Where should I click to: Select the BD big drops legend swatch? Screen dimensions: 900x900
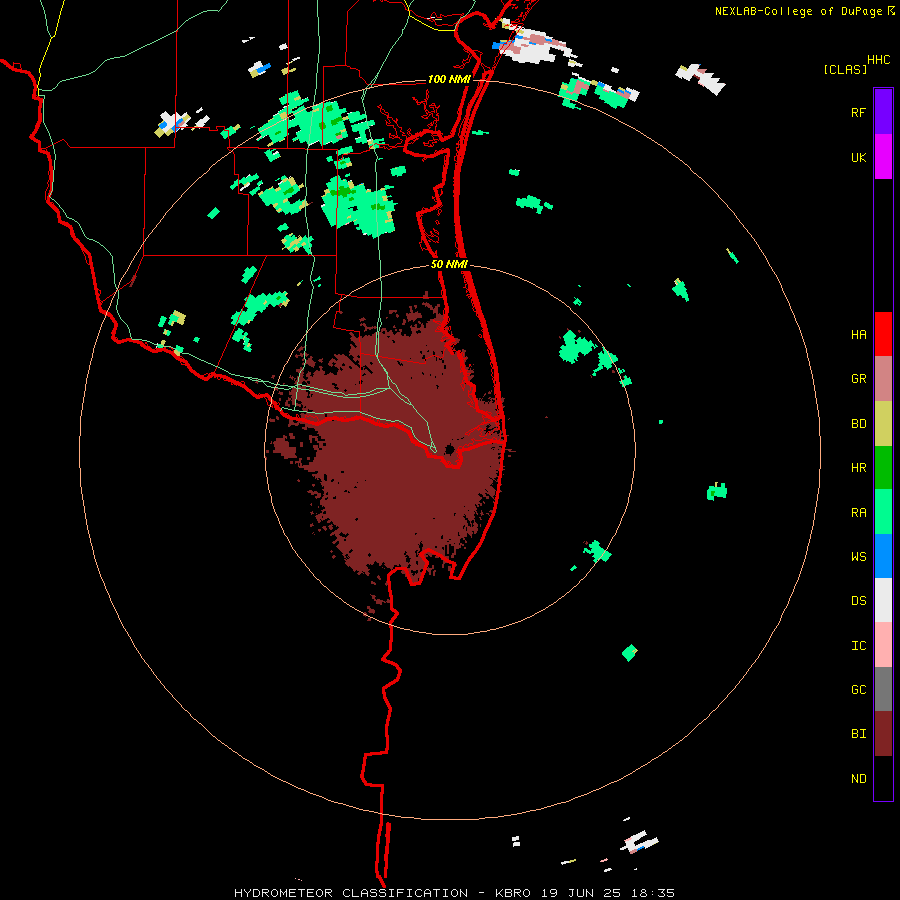883,424
